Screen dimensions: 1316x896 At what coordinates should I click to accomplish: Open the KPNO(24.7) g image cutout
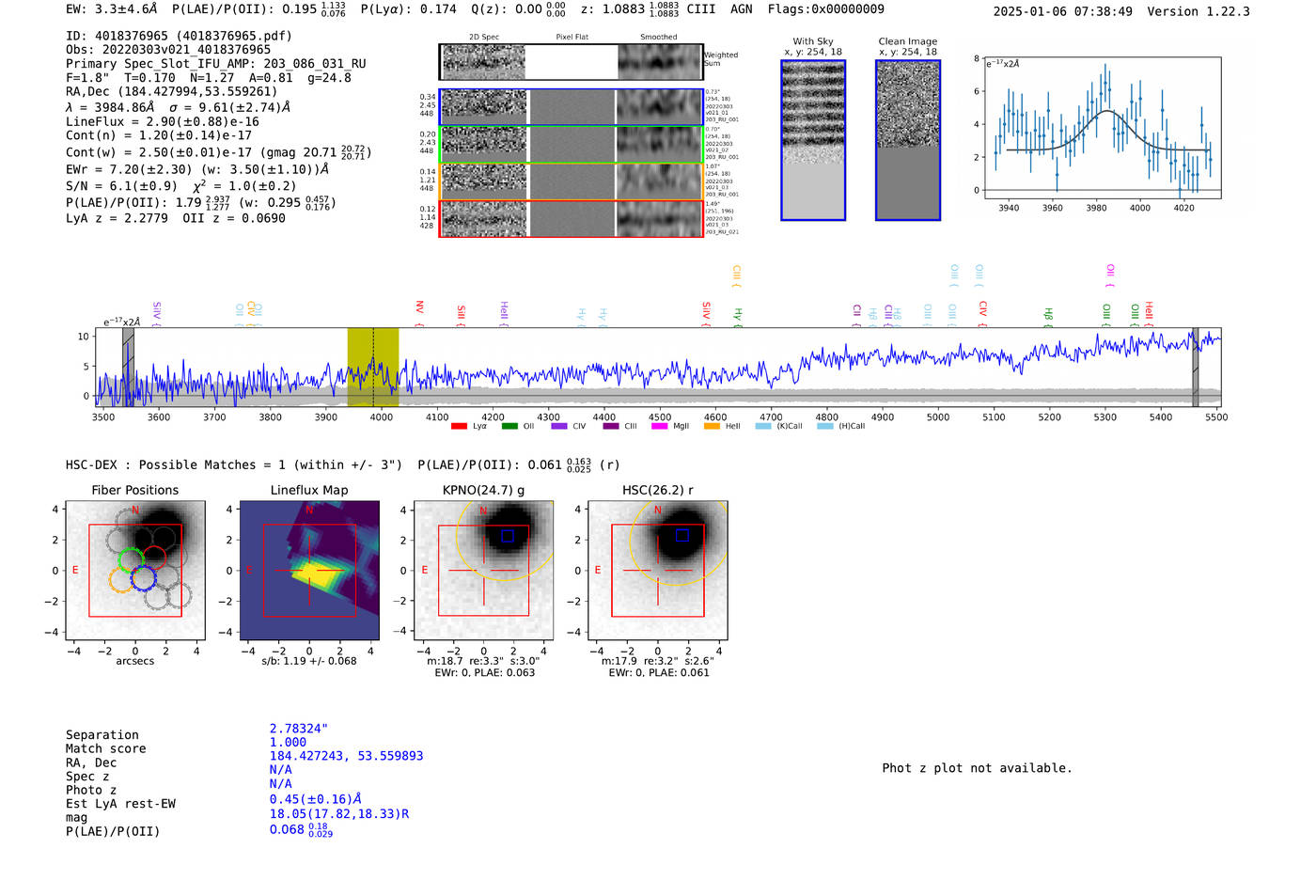(483, 571)
